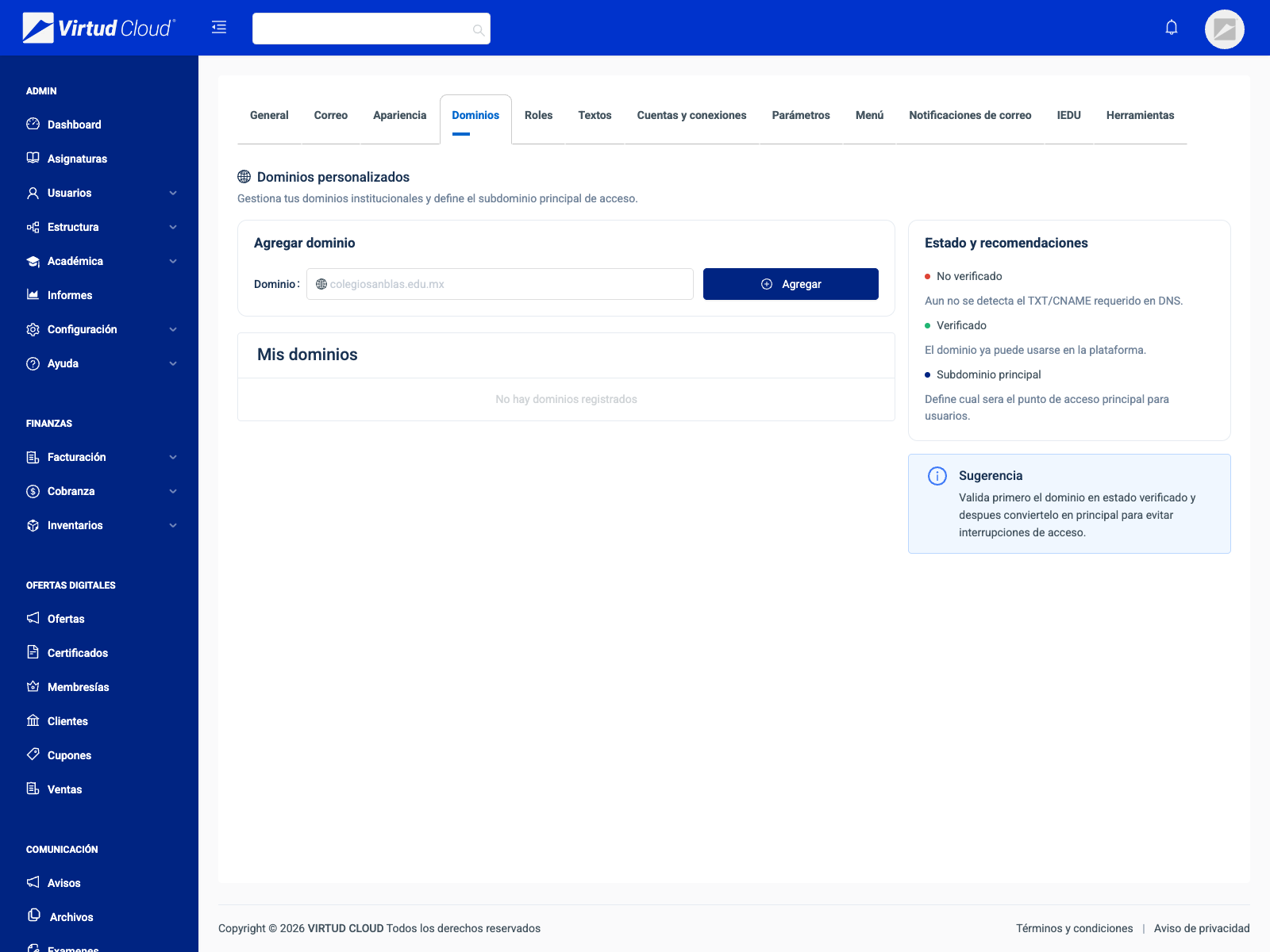The height and width of the screenshot is (952, 1270).
Task: Click the Membresías crown icon
Action: (x=33, y=686)
